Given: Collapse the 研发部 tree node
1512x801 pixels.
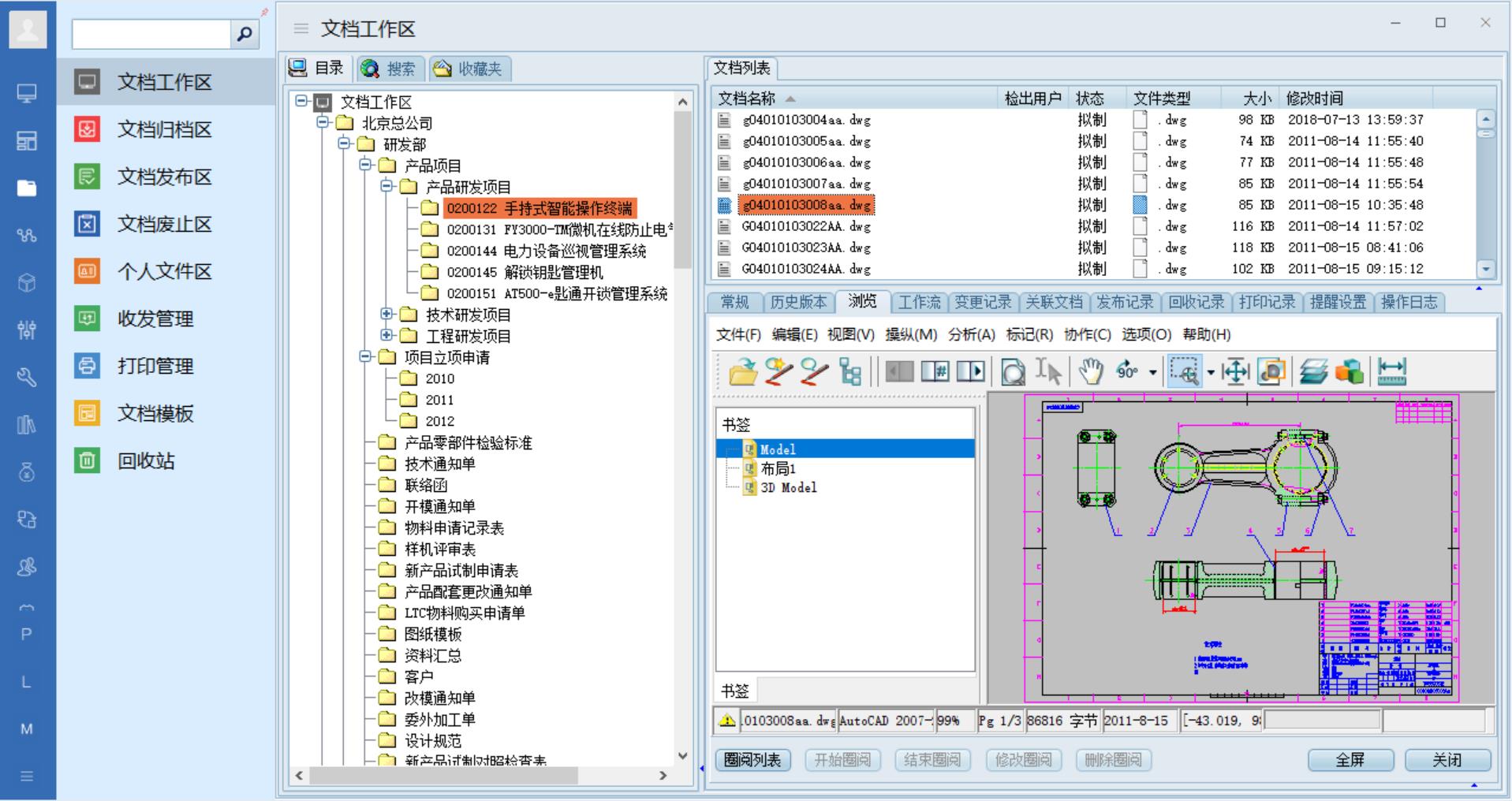Looking at the screenshot, I should click(344, 143).
